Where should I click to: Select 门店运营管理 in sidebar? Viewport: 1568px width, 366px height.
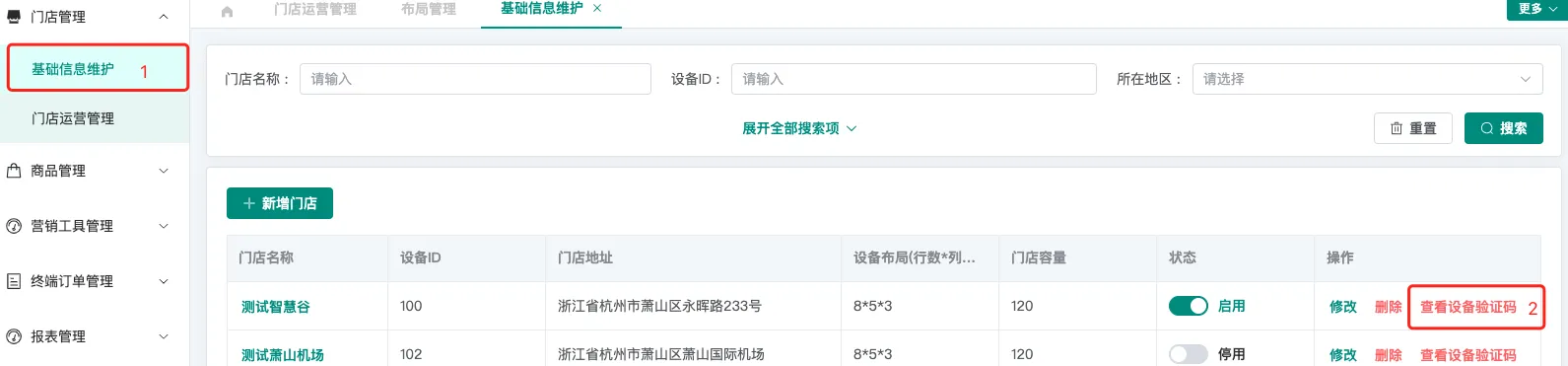point(73,118)
